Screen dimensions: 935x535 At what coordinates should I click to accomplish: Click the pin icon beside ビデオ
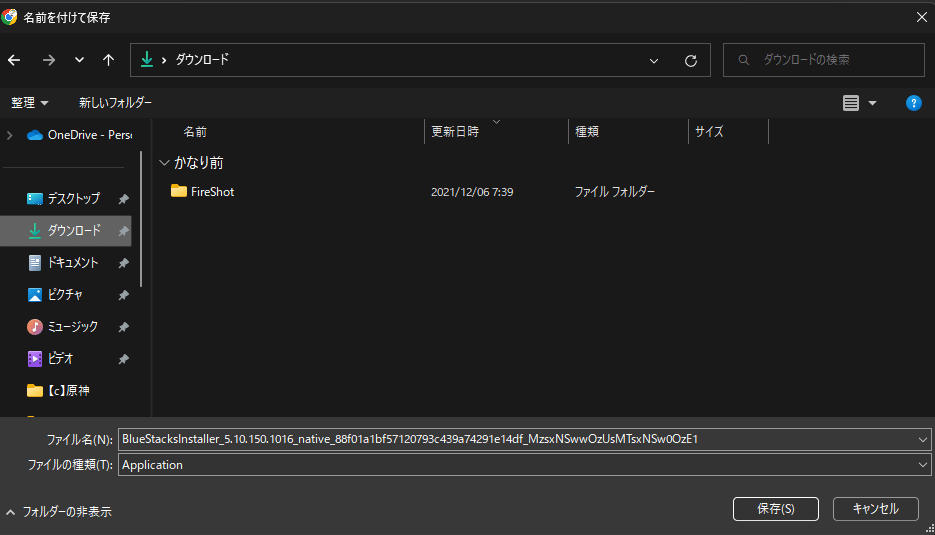click(x=123, y=359)
